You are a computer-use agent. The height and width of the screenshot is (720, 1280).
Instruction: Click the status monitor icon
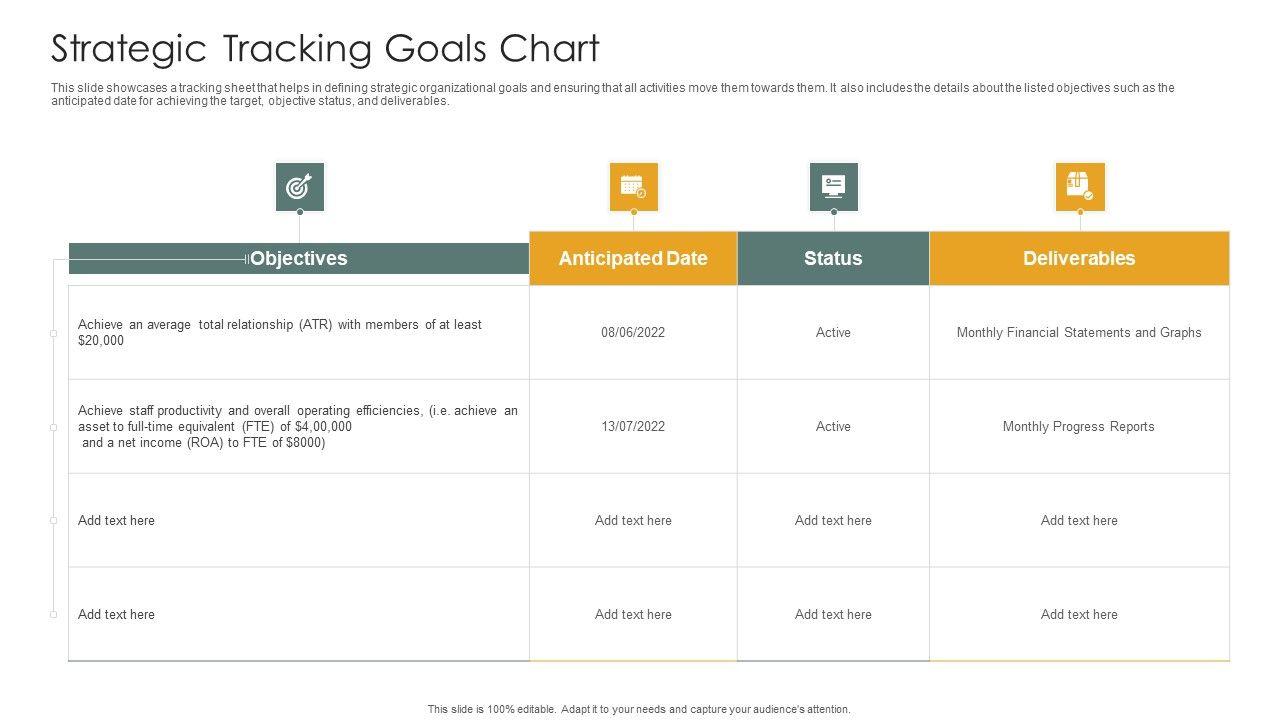833,187
